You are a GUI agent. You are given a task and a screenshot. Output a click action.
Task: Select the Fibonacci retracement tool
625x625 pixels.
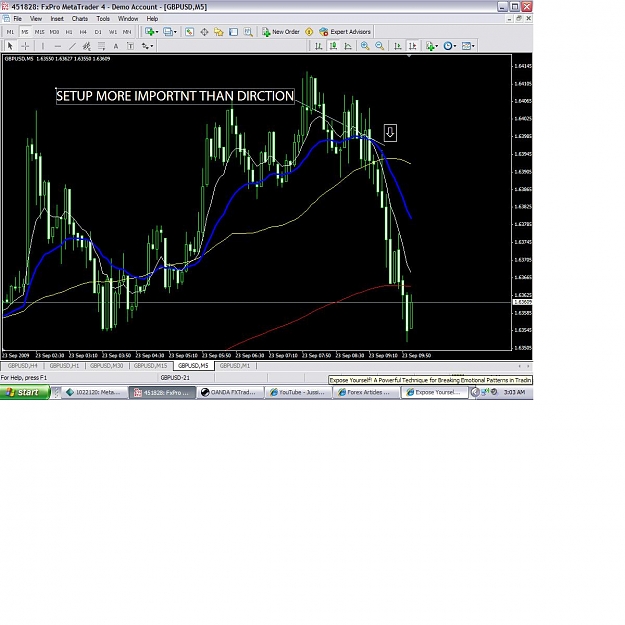pyautogui.click(x=101, y=46)
